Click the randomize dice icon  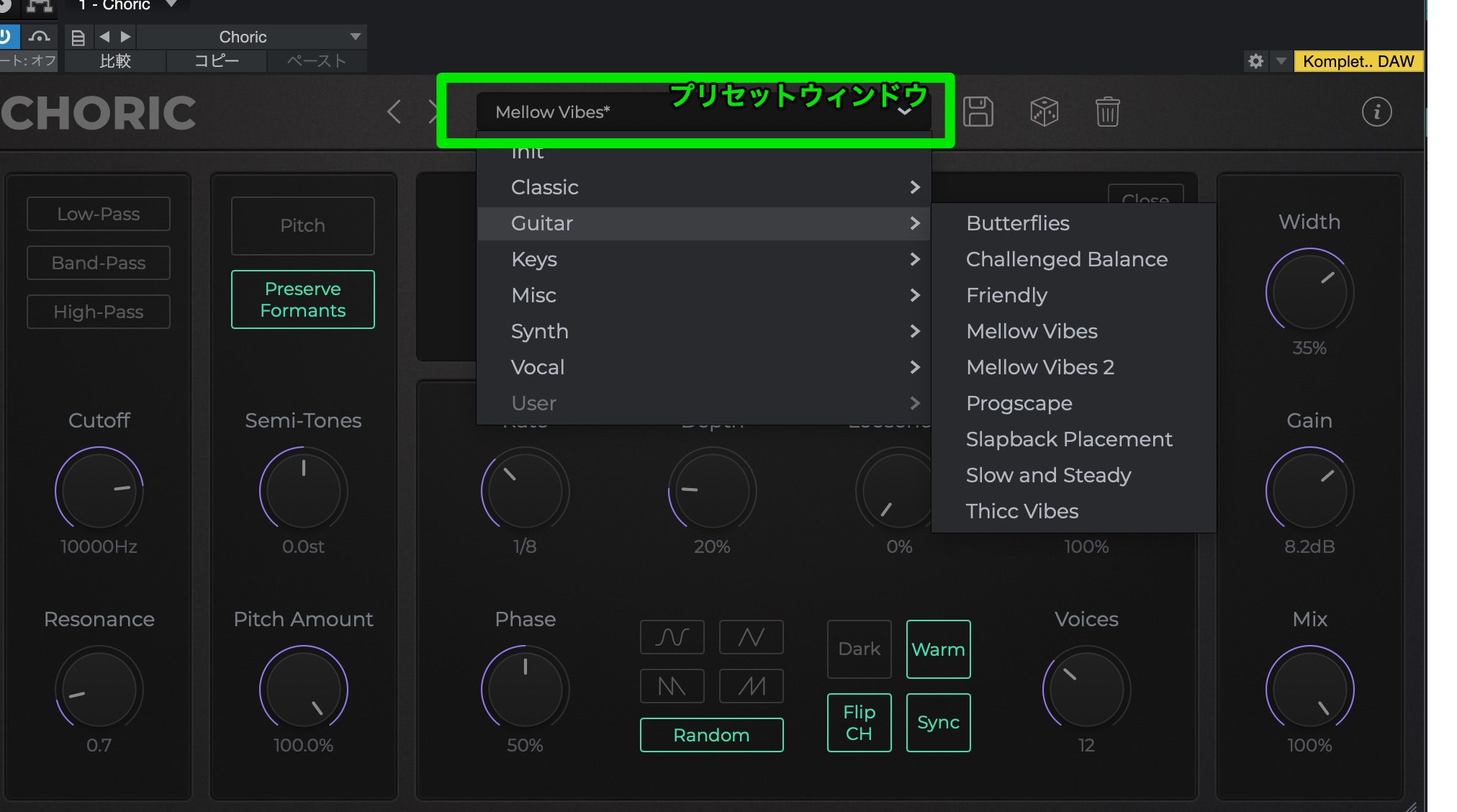pos(1044,112)
